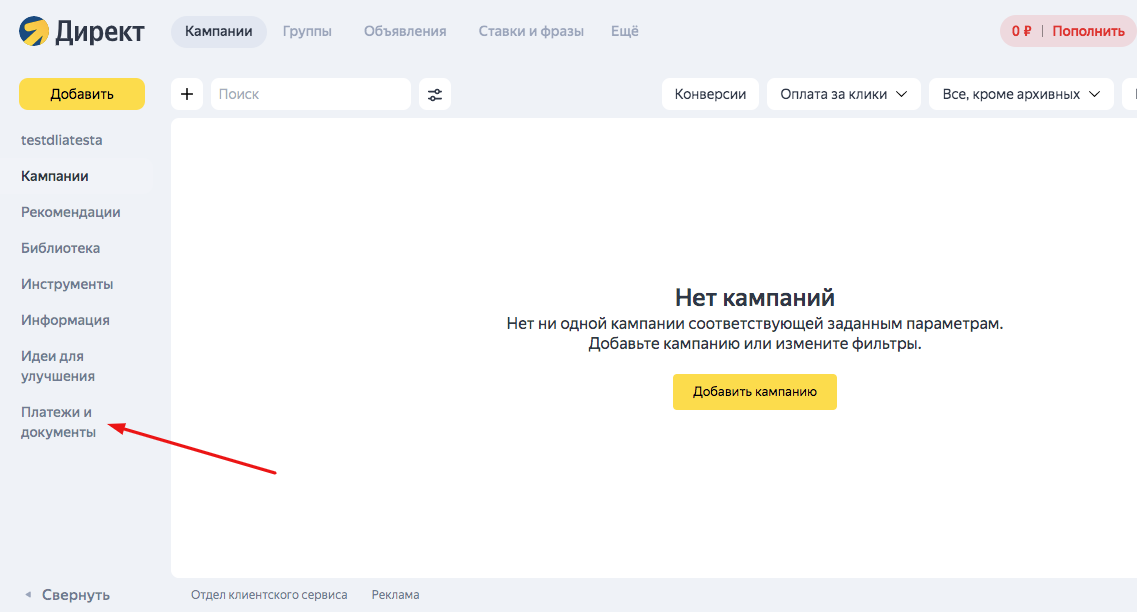
Task: Switch to the Группы tab
Action: pos(307,31)
